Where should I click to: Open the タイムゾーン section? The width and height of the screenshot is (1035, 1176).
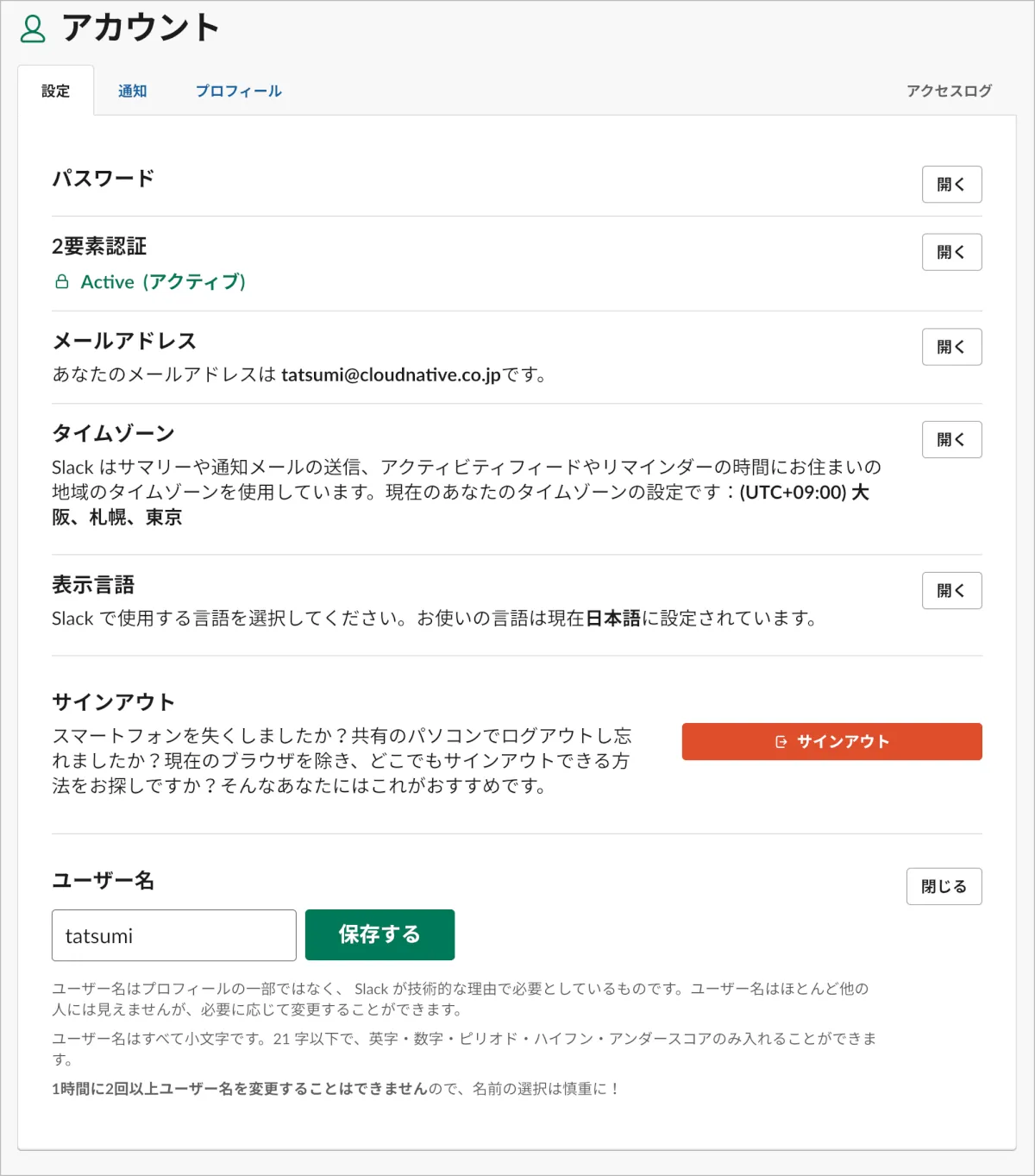951,439
